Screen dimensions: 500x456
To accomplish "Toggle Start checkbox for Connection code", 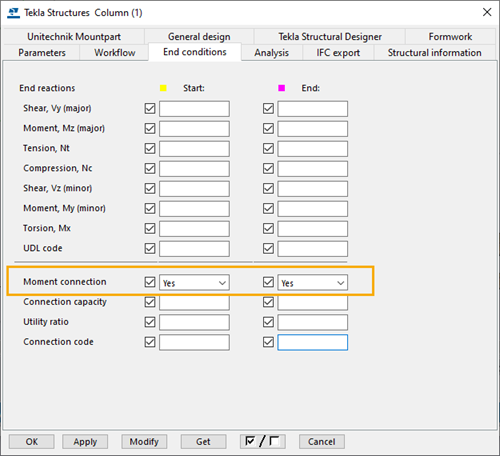I will [150, 342].
